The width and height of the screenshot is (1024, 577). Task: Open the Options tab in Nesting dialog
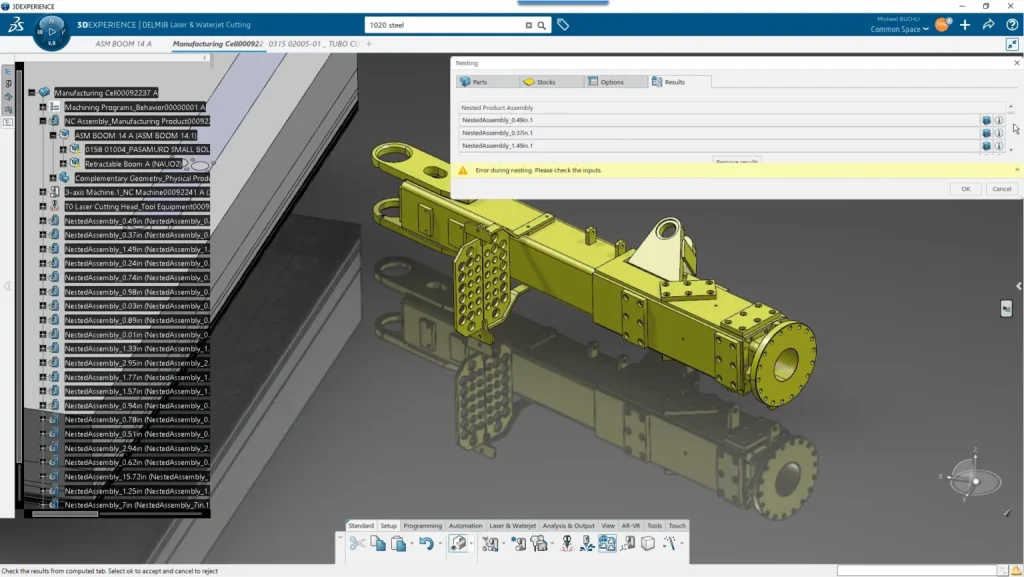(616, 82)
